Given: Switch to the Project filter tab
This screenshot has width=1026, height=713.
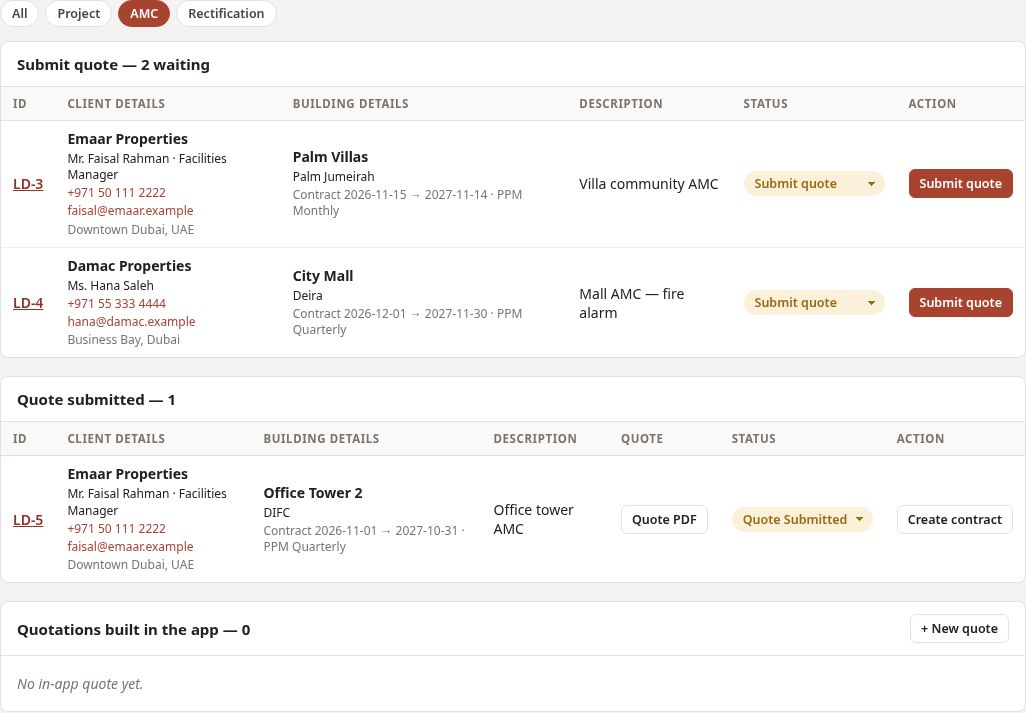Looking at the screenshot, I should point(79,13).
